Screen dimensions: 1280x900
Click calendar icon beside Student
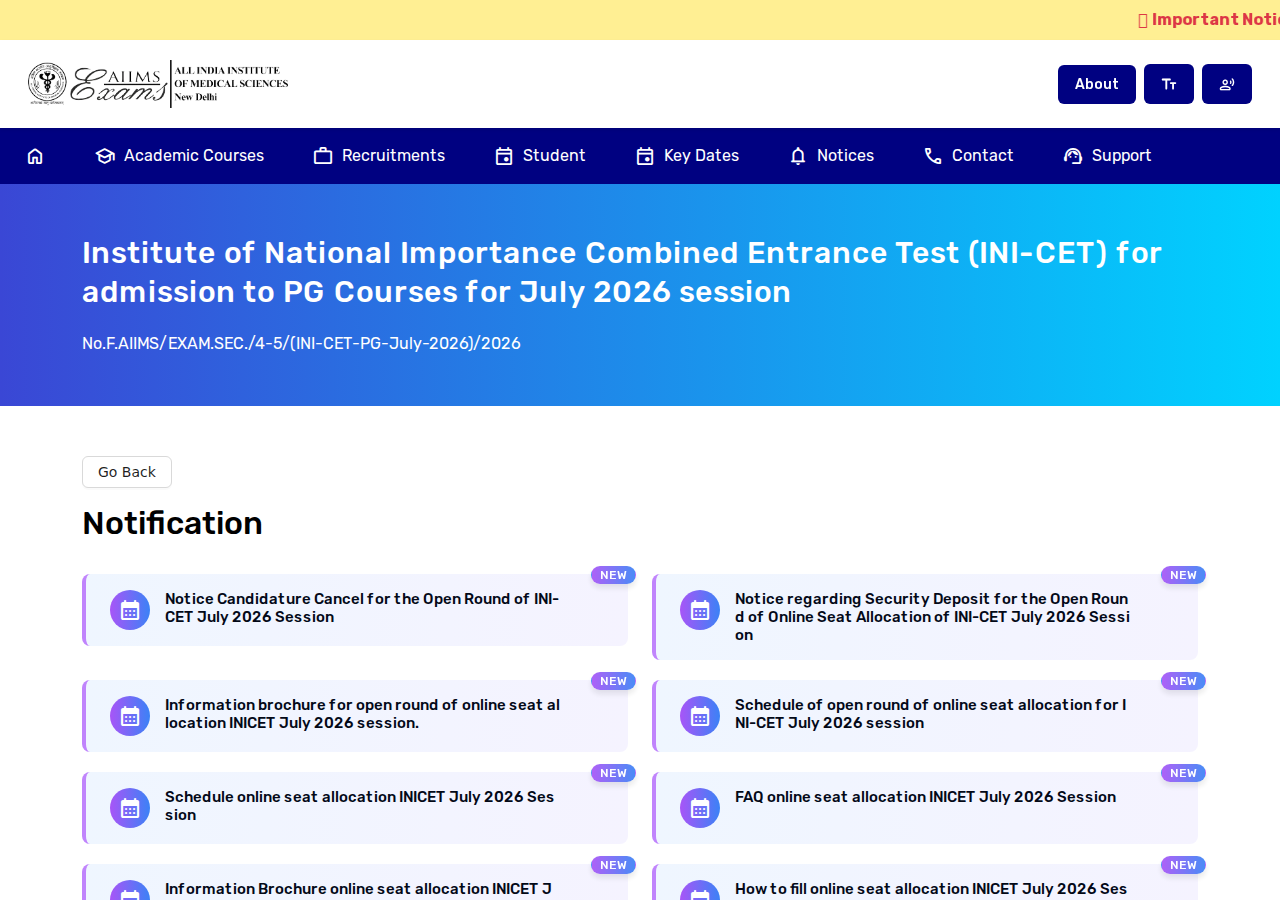pyautogui.click(x=504, y=156)
